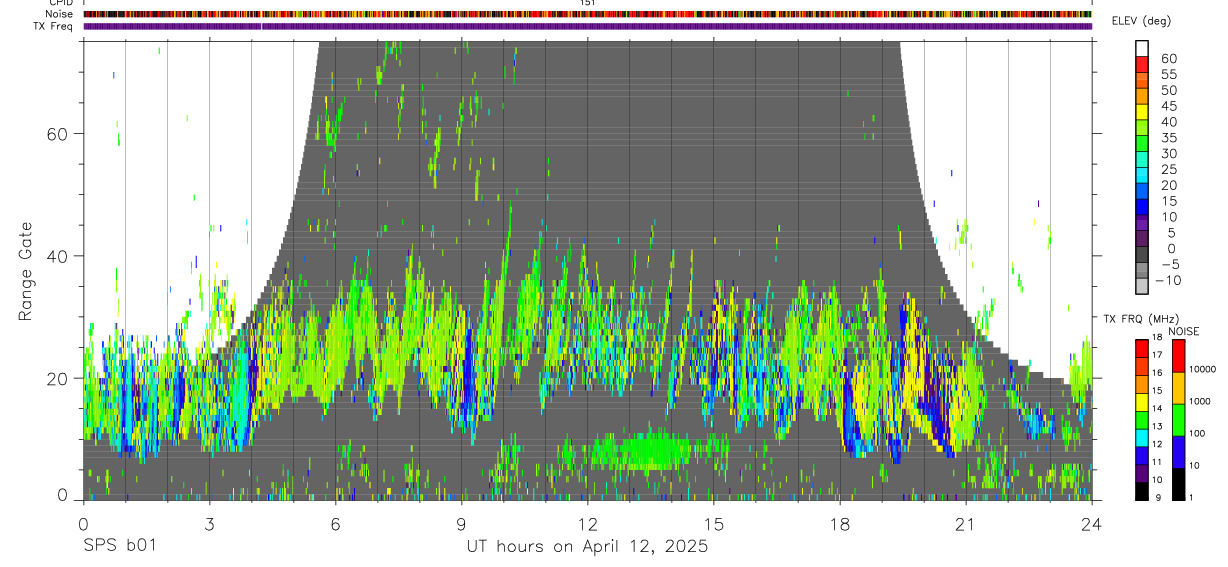The height and width of the screenshot is (567, 1228).
Task: Click the 18 hour mark on time axis
Action: click(840, 524)
